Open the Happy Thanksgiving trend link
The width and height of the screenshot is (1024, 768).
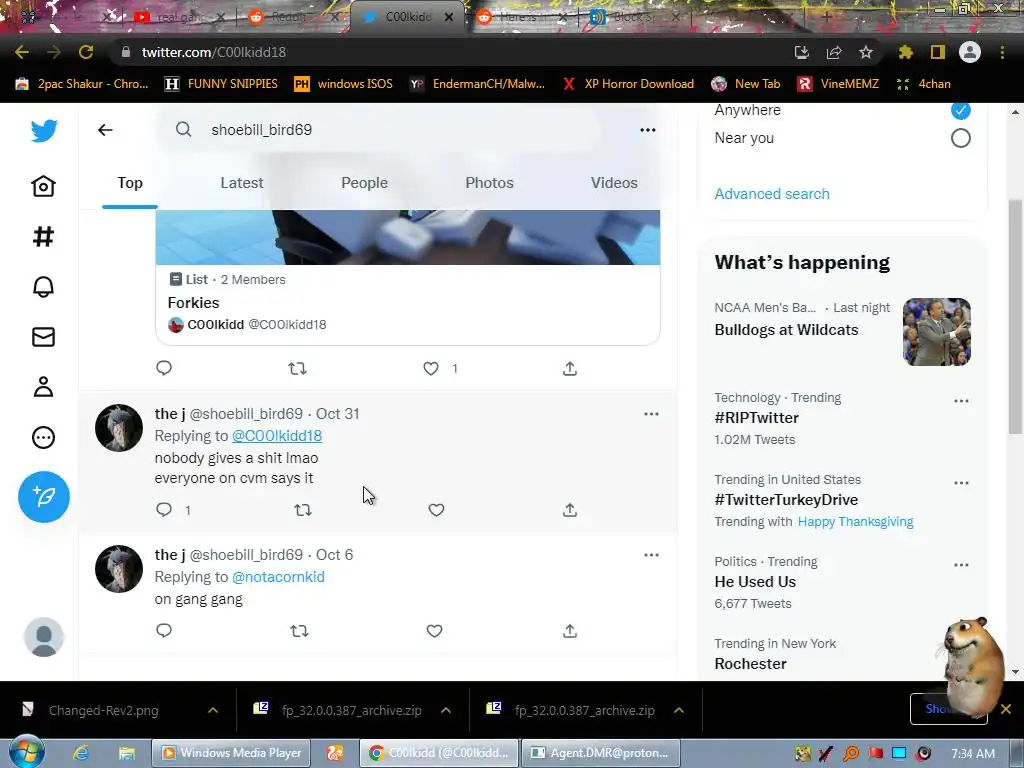856,522
